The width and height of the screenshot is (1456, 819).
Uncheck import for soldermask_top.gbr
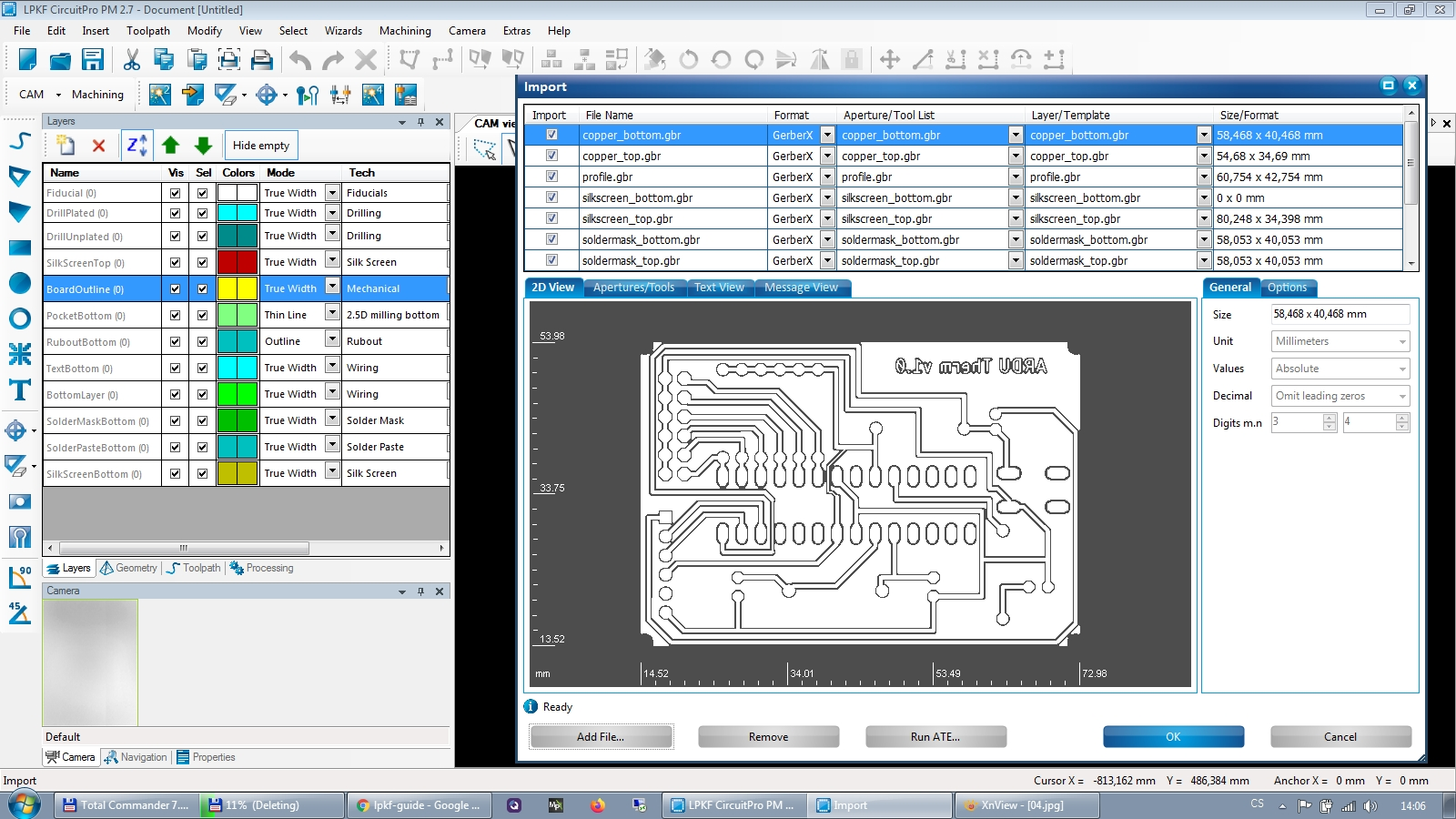(551, 260)
